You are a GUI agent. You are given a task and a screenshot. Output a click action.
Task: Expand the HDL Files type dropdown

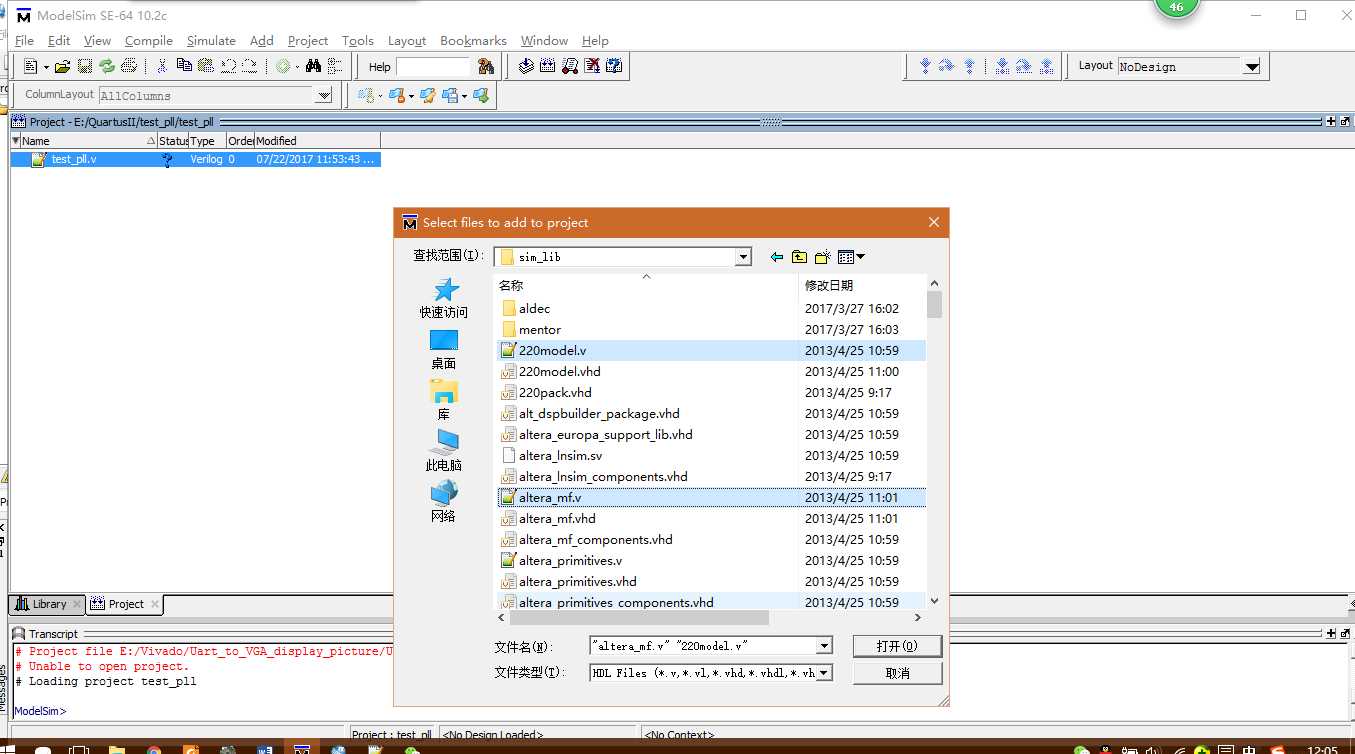[x=824, y=673]
